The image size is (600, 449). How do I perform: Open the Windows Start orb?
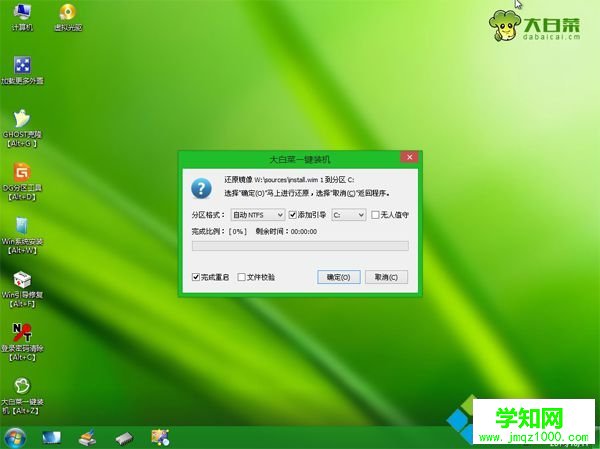point(15,438)
